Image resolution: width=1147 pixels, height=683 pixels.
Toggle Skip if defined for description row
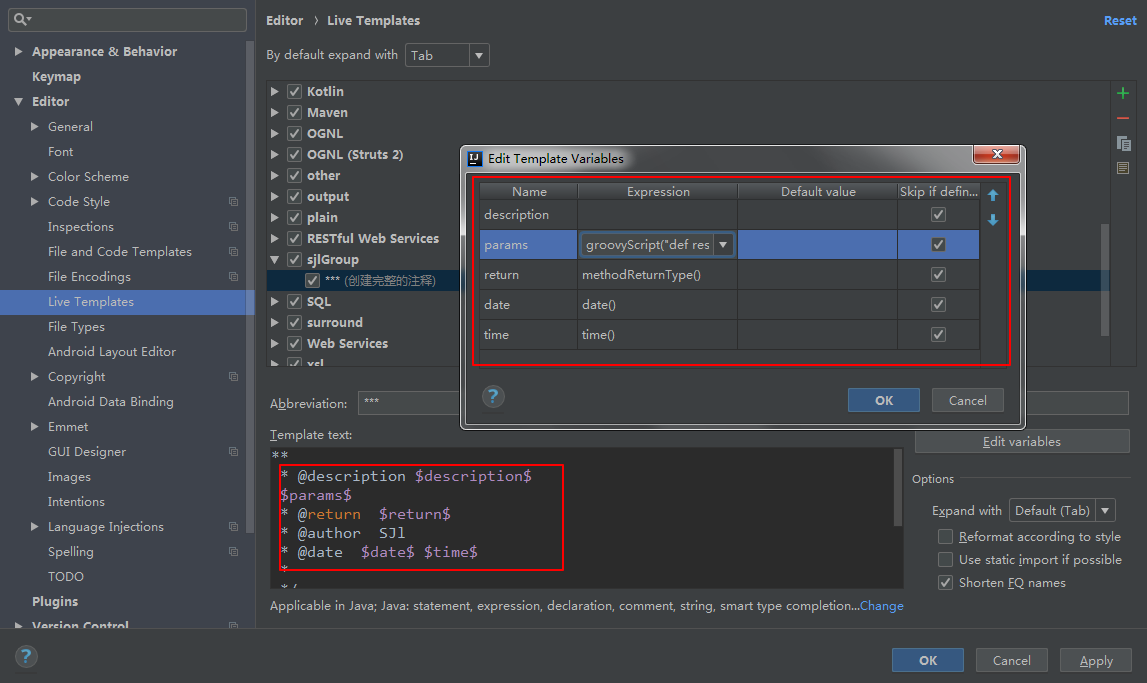(x=938, y=214)
